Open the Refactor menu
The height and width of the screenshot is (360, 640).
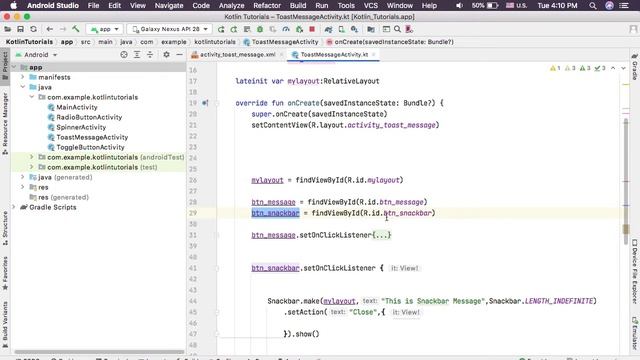coord(267,6)
